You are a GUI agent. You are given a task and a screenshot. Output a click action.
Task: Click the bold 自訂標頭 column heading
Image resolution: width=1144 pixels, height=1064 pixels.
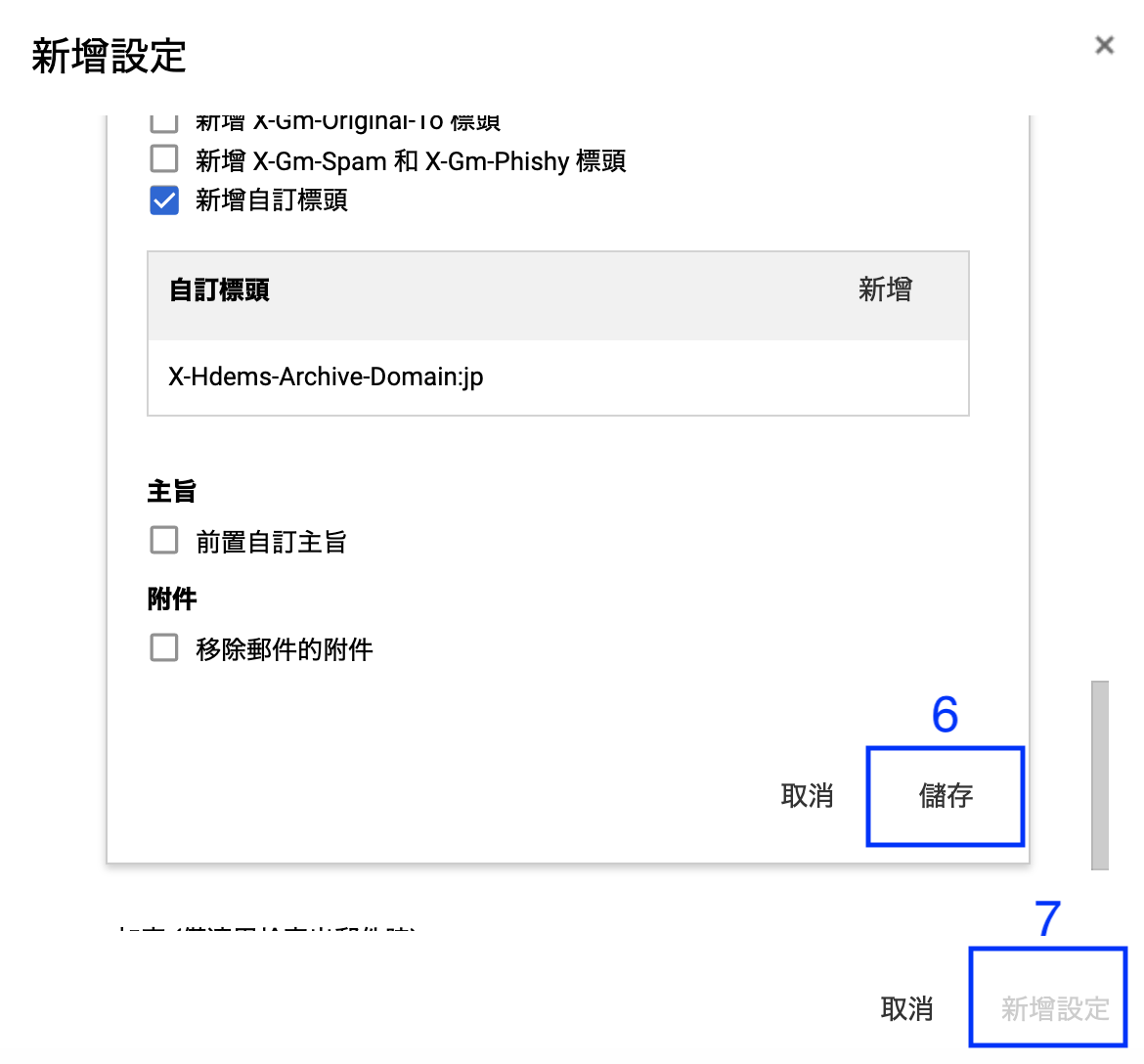coord(220,289)
